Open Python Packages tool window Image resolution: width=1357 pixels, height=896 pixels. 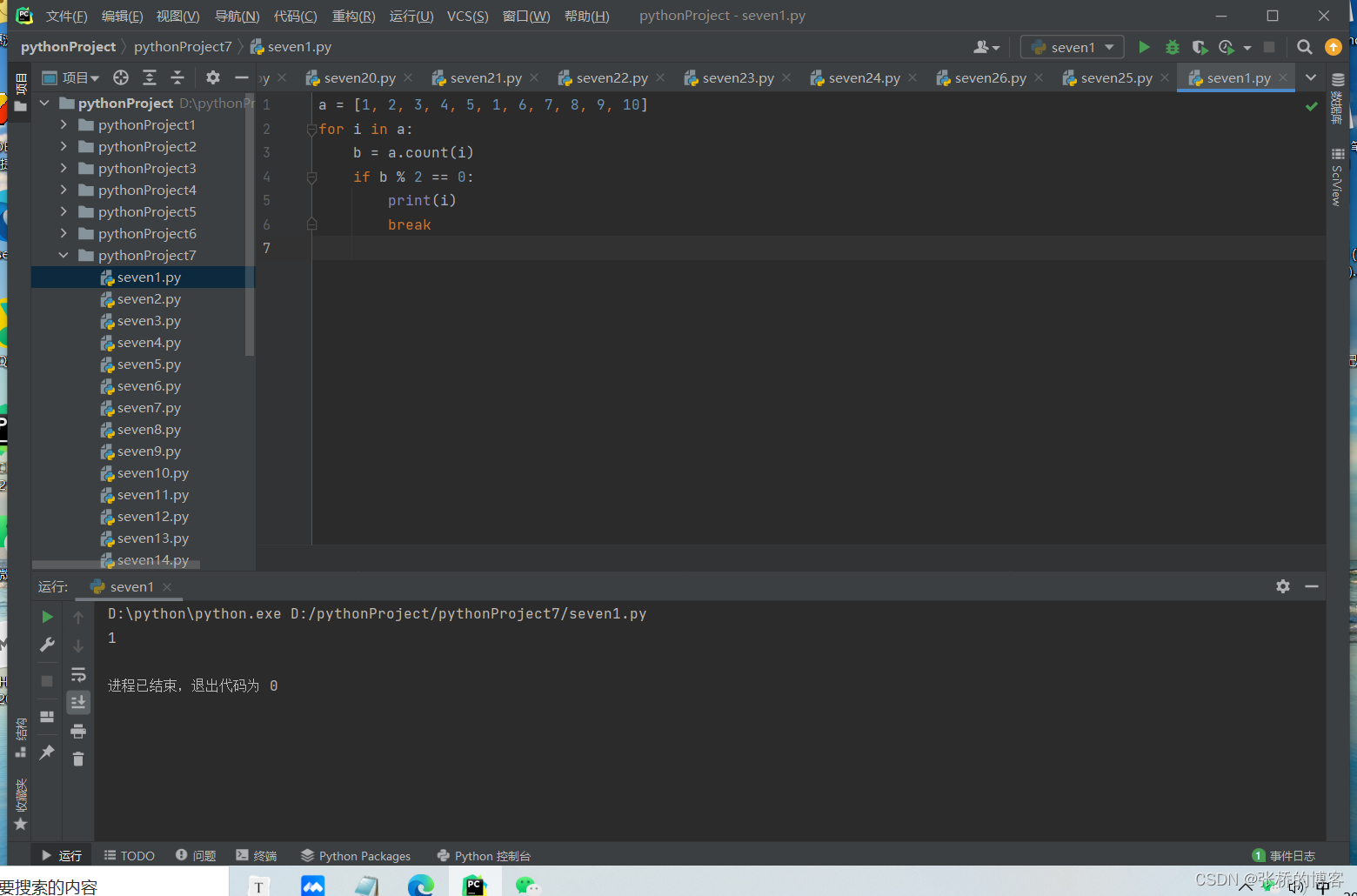click(x=355, y=856)
